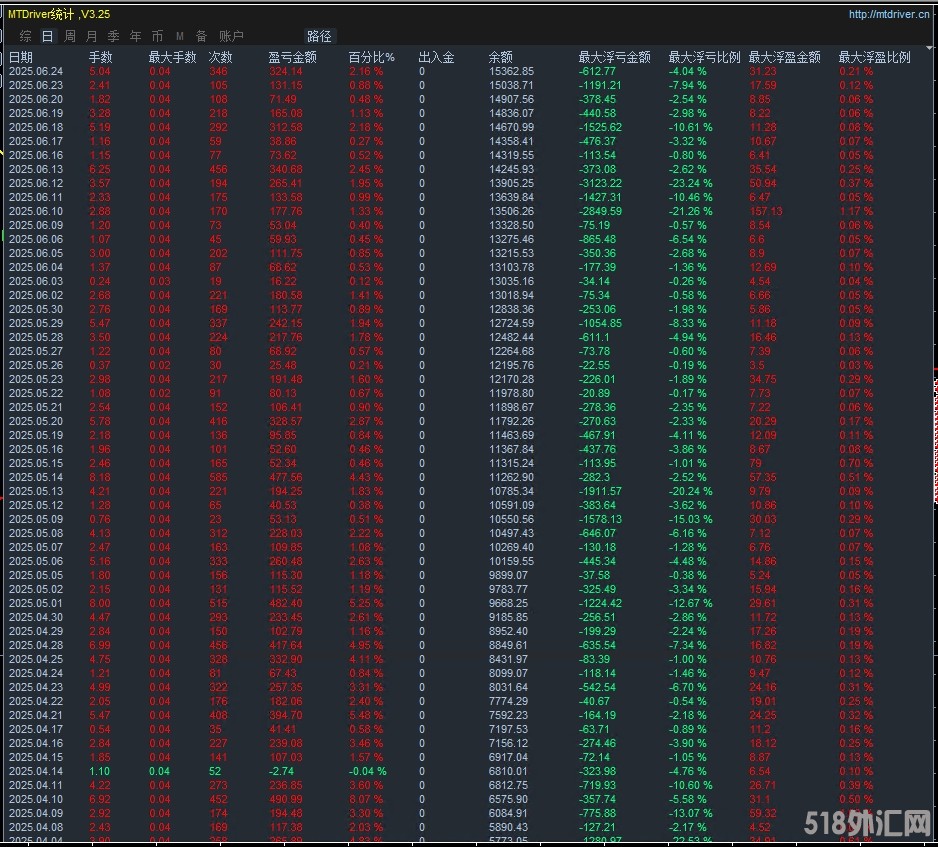Click loss ratio -10.61 %
The image size is (938, 847).
pyautogui.click(x=690, y=127)
